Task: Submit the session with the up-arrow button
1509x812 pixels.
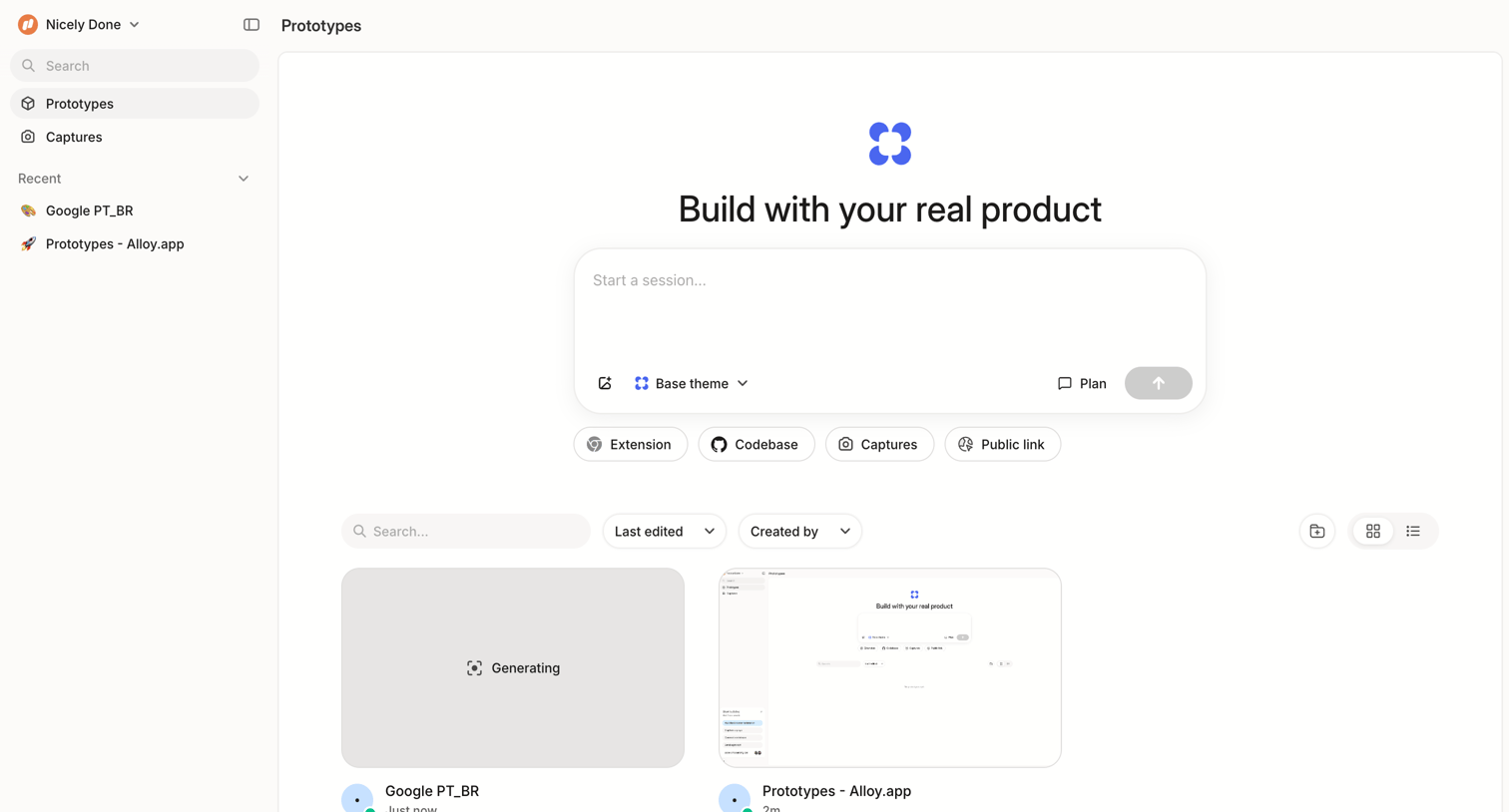Action: [1159, 383]
